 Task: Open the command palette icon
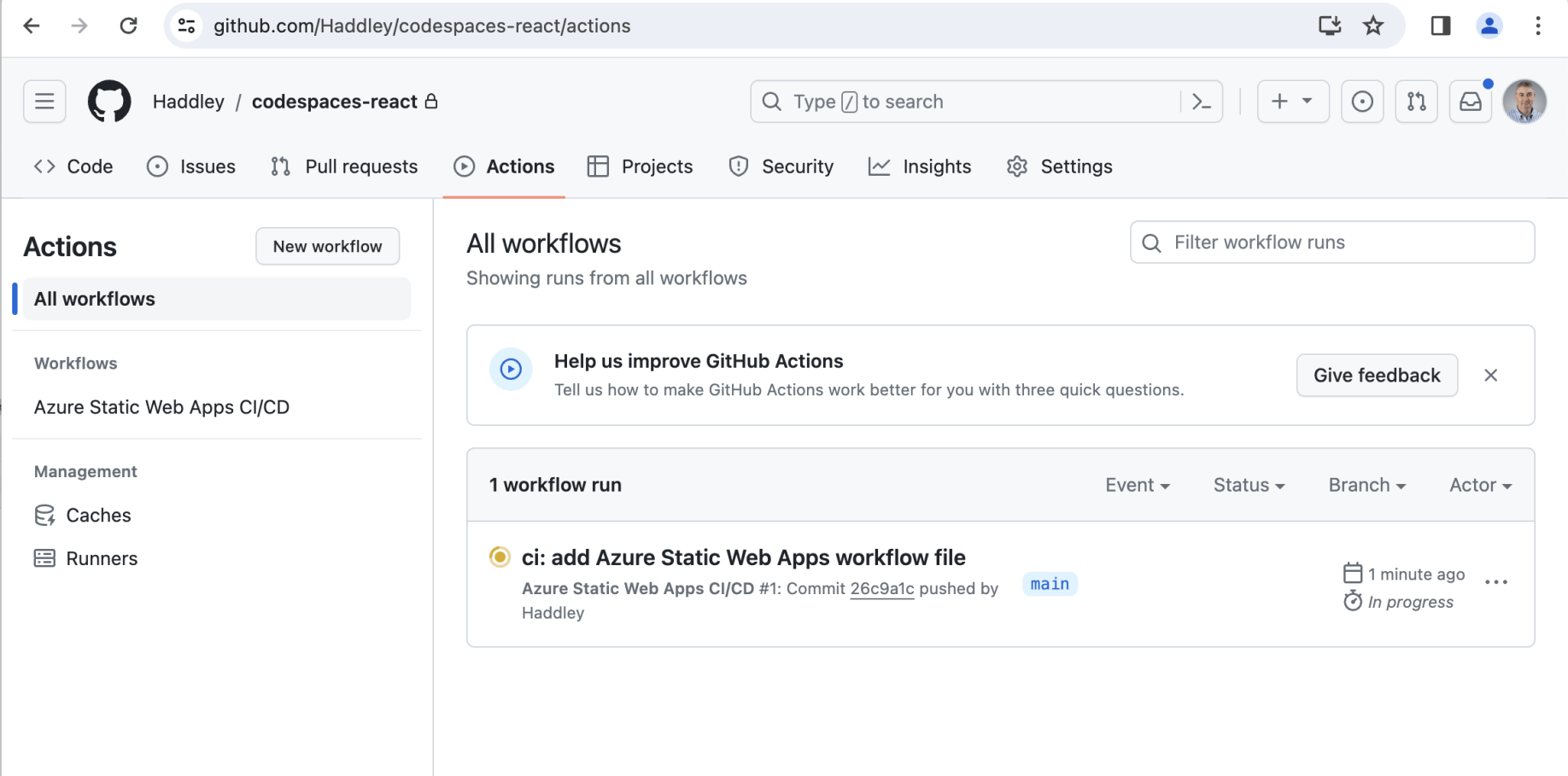(1202, 102)
